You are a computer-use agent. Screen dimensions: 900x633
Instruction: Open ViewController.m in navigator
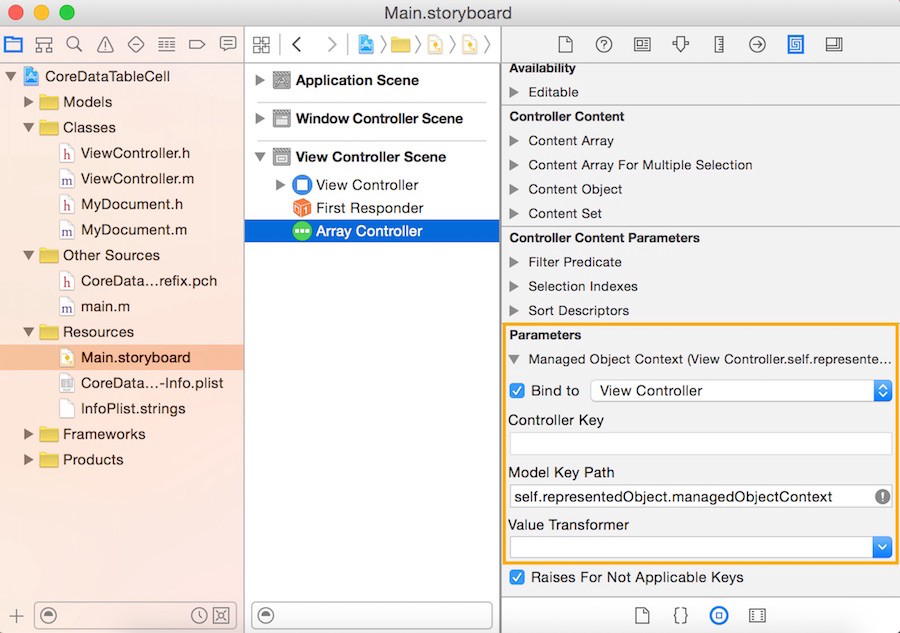137,178
